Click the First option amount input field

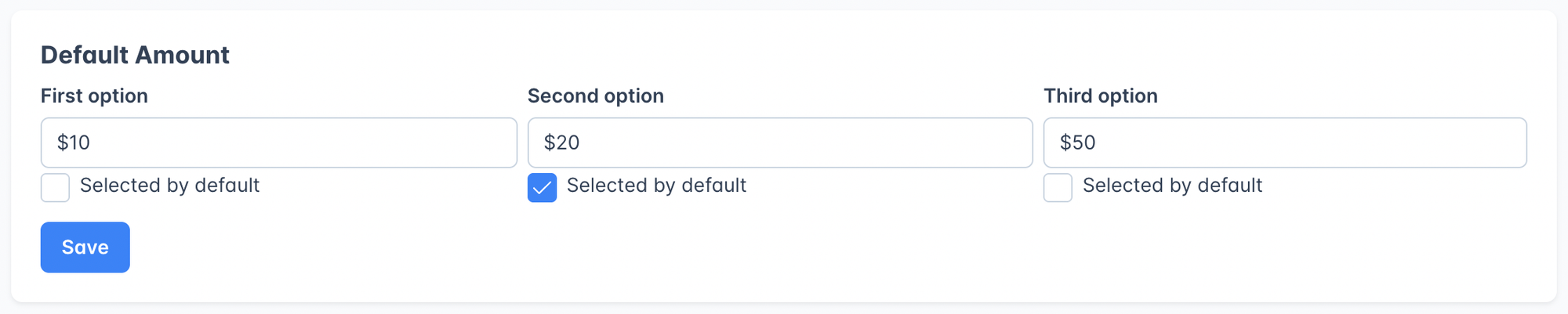tap(278, 143)
